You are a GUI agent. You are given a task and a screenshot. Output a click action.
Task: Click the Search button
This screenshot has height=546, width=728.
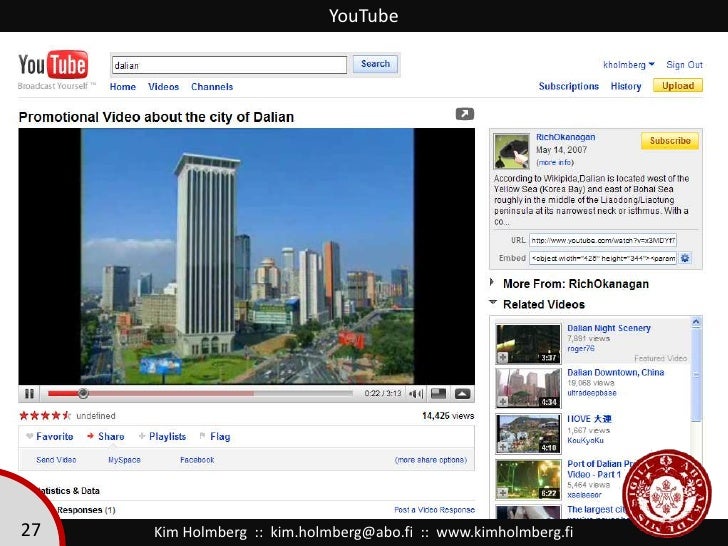[375, 64]
